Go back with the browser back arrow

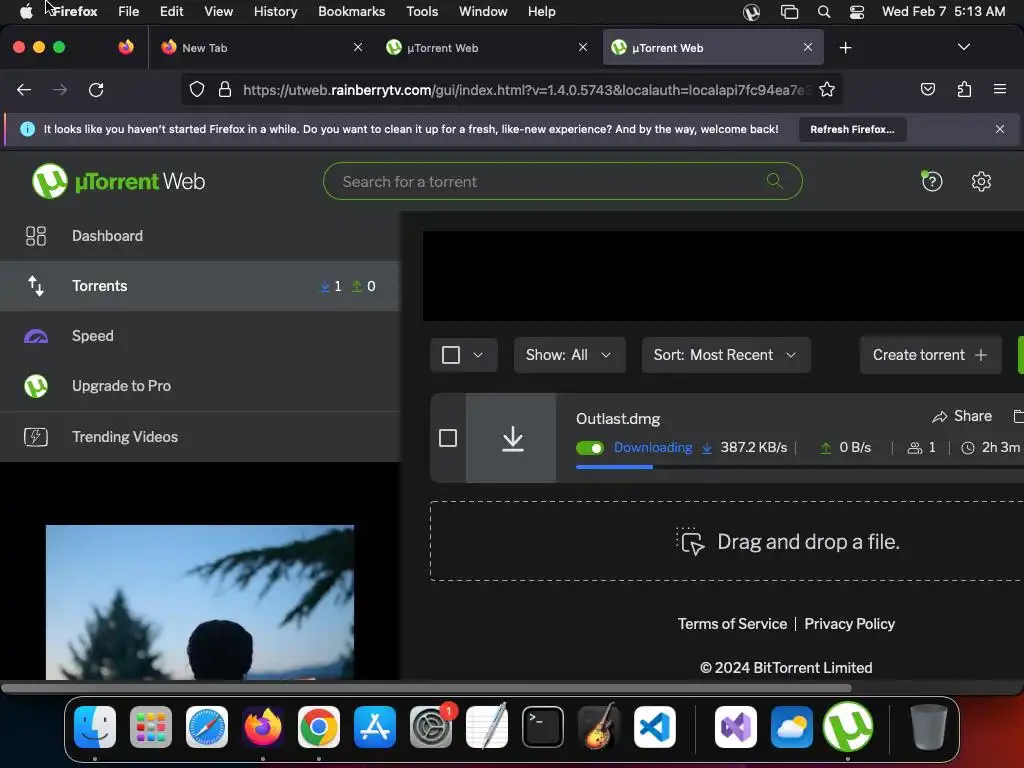pos(24,89)
